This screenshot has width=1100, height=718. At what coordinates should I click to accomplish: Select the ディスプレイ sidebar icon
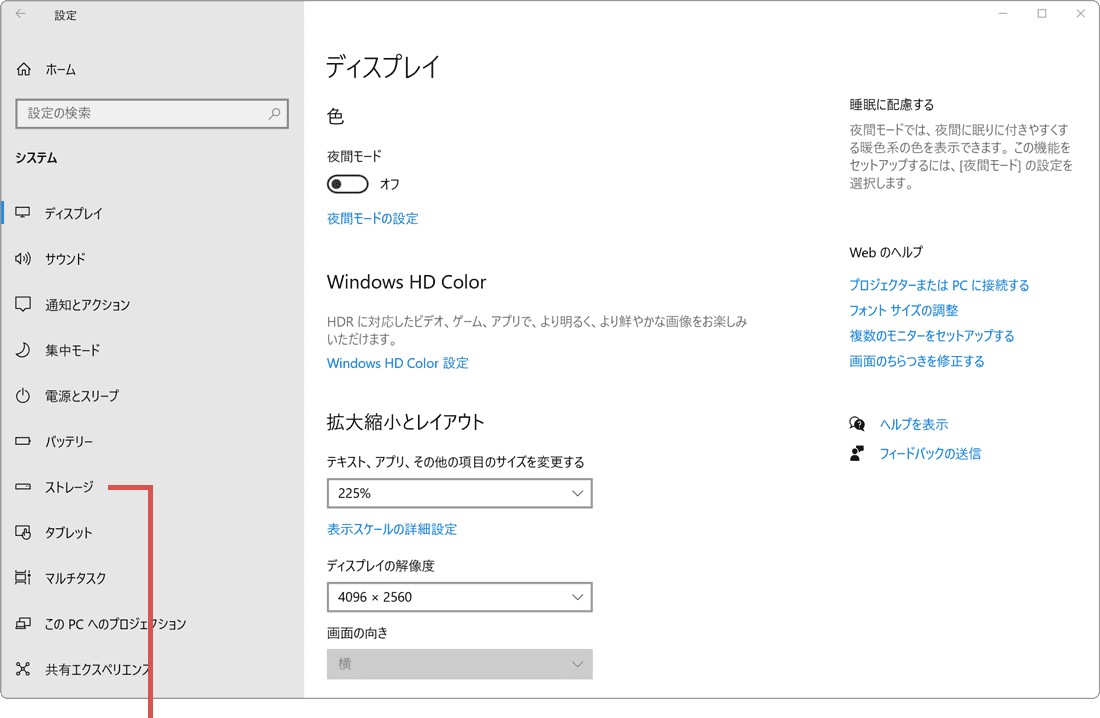23,212
